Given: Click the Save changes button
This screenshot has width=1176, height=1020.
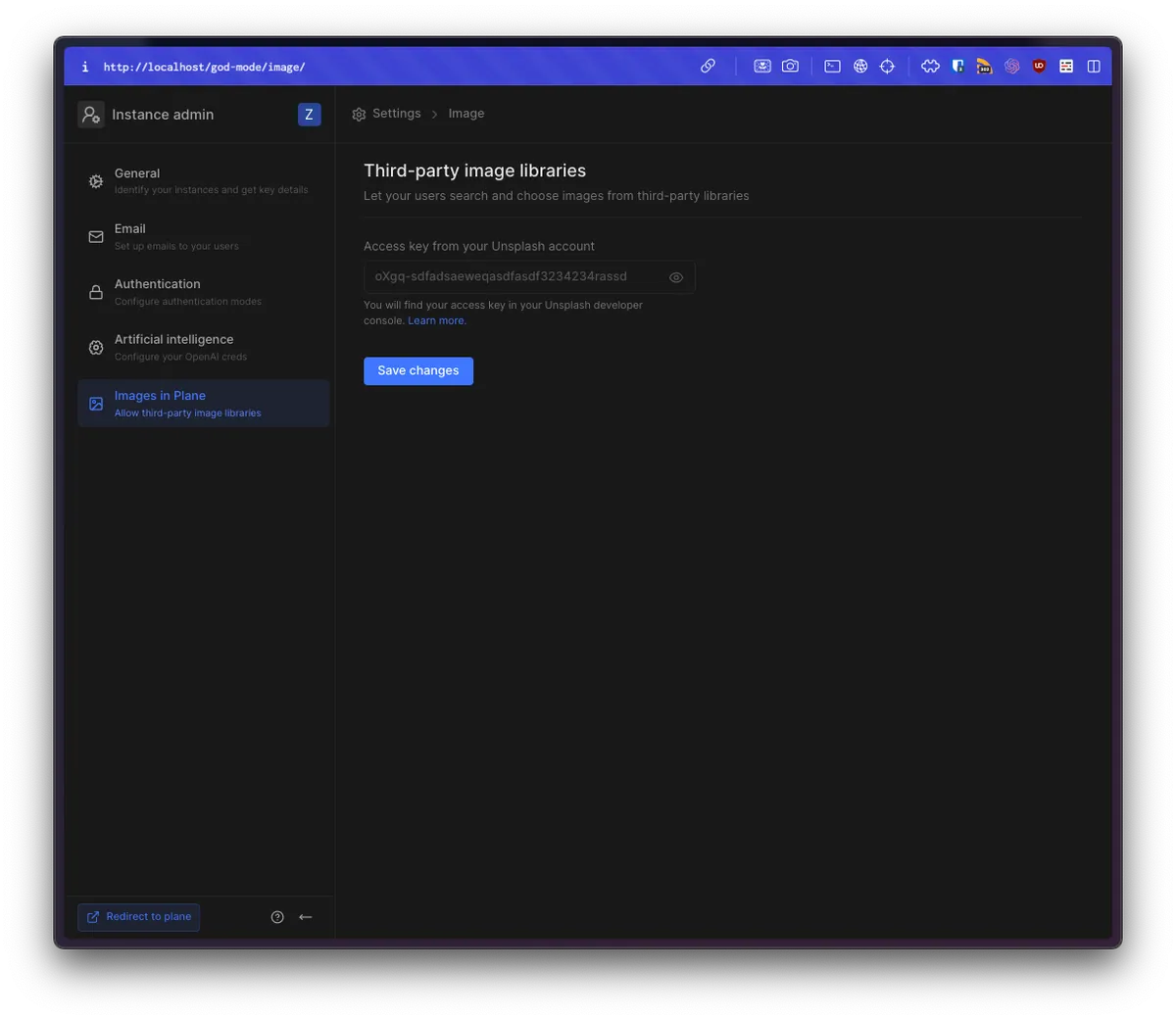Looking at the screenshot, I should click(418, 371).
